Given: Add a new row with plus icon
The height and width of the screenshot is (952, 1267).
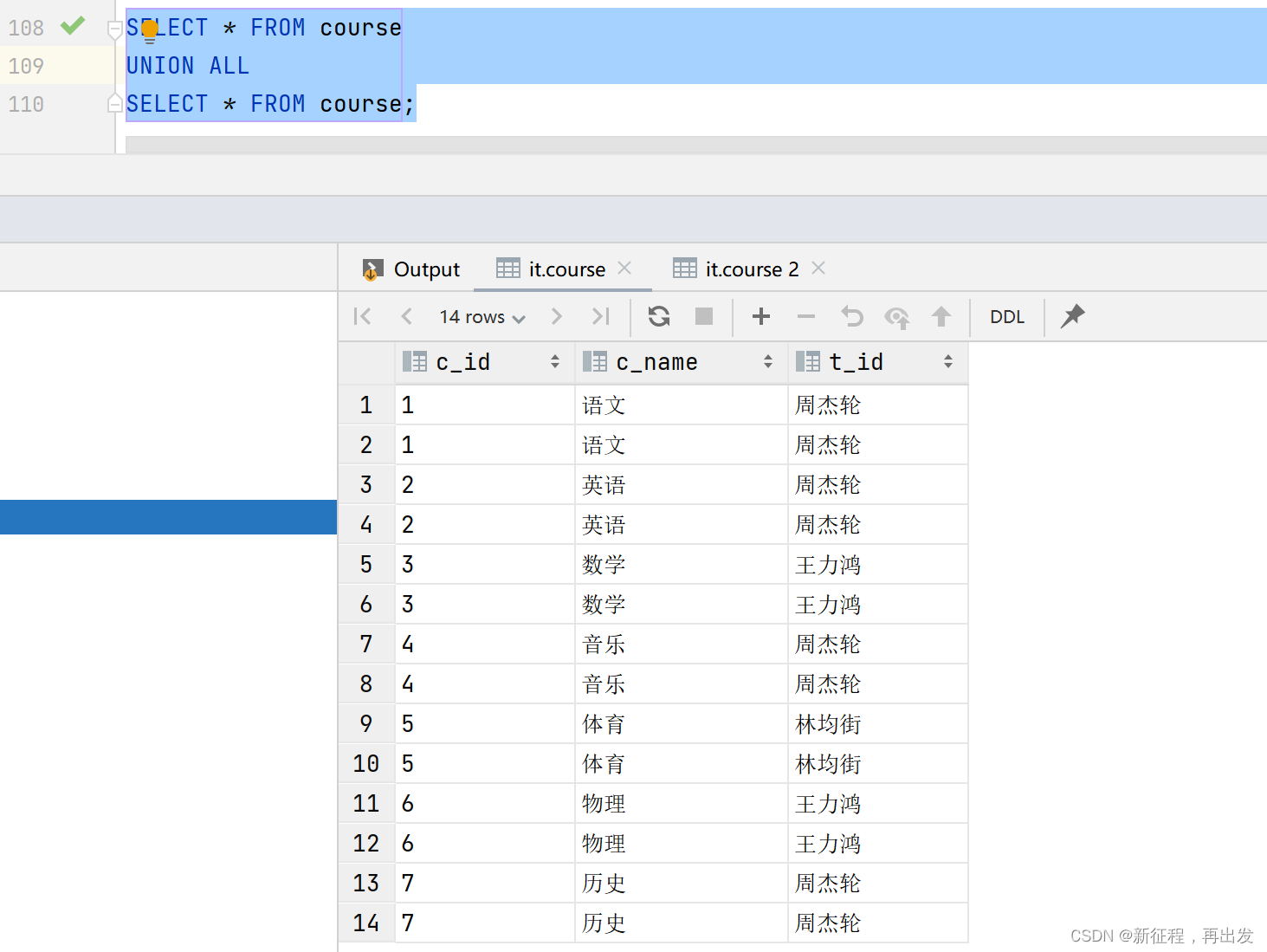Looking at the screenshot, I should click(x=761, y=317).
